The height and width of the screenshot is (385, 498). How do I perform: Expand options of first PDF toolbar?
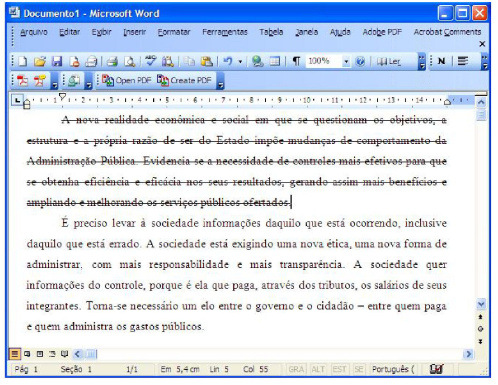54,82
